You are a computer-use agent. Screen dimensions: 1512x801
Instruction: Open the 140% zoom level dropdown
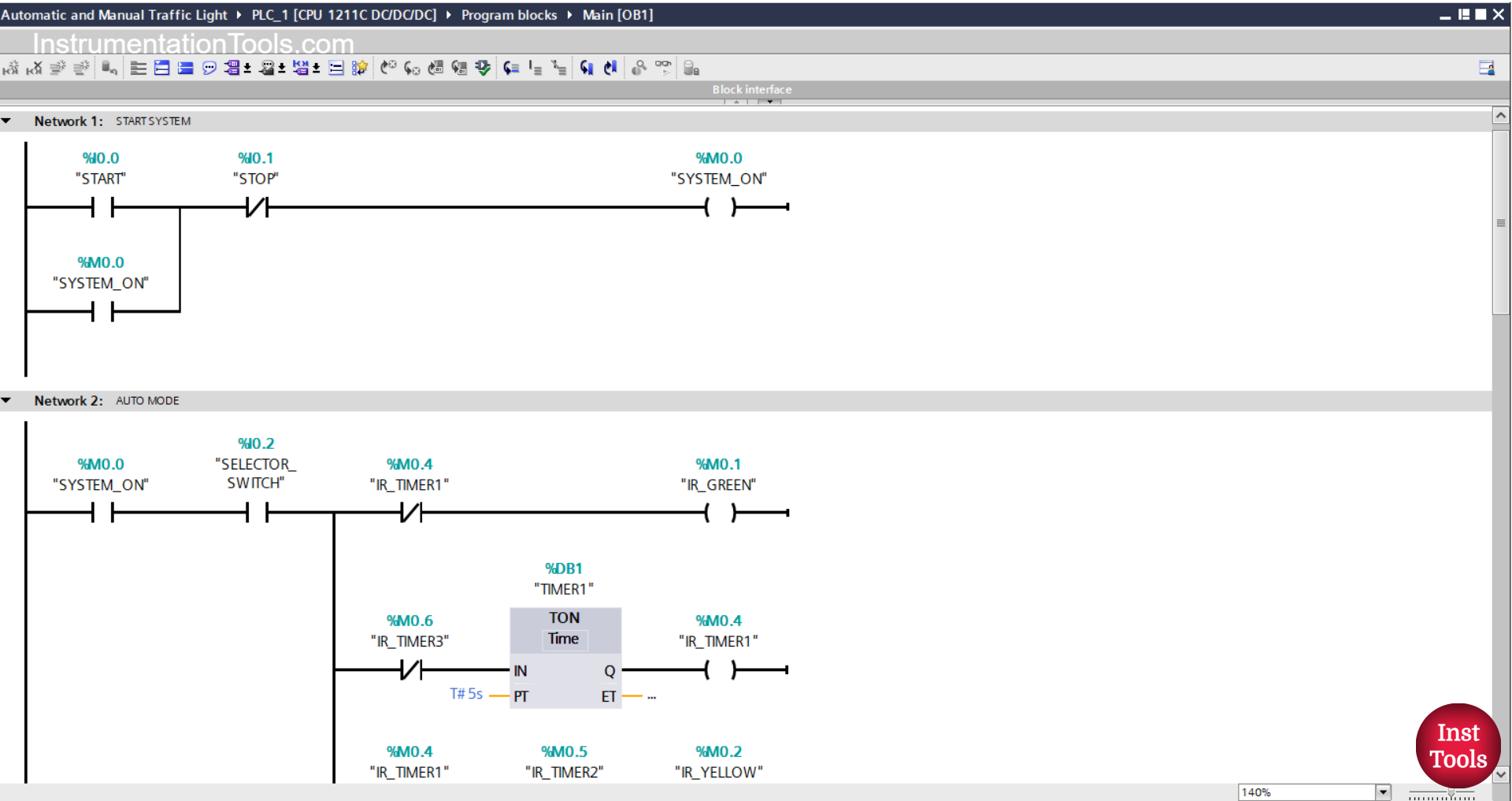click(x=1383, y=792)
